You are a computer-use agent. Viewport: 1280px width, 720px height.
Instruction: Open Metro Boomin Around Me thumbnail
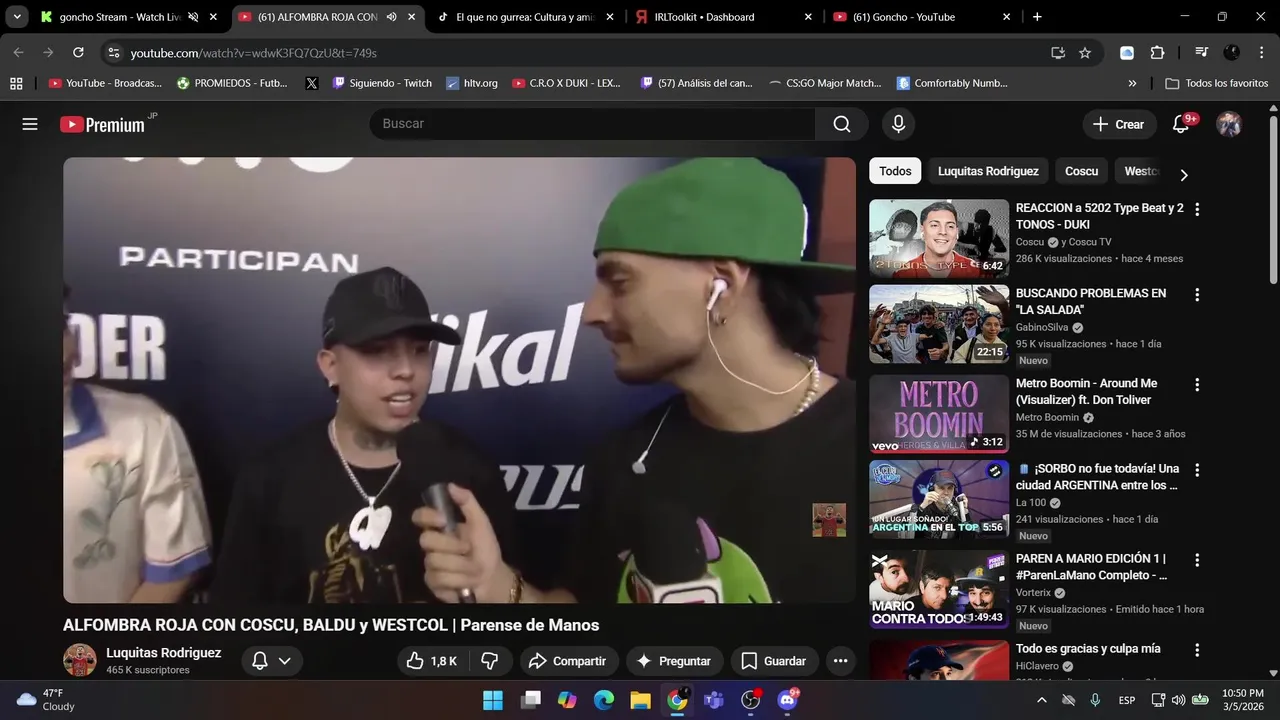point(939,414)
